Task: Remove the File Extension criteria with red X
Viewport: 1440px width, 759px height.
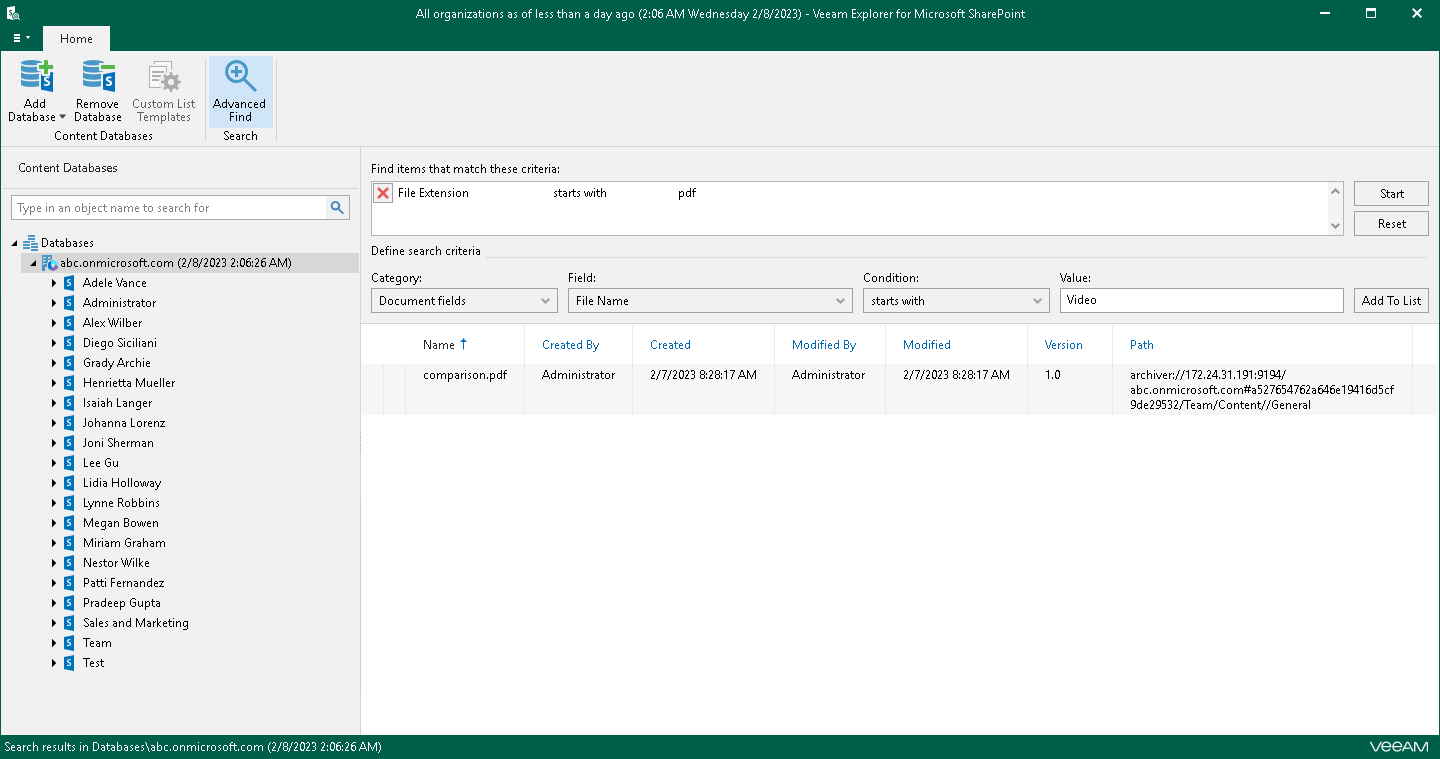Action: pyautogui.click(x=383, y=194)
